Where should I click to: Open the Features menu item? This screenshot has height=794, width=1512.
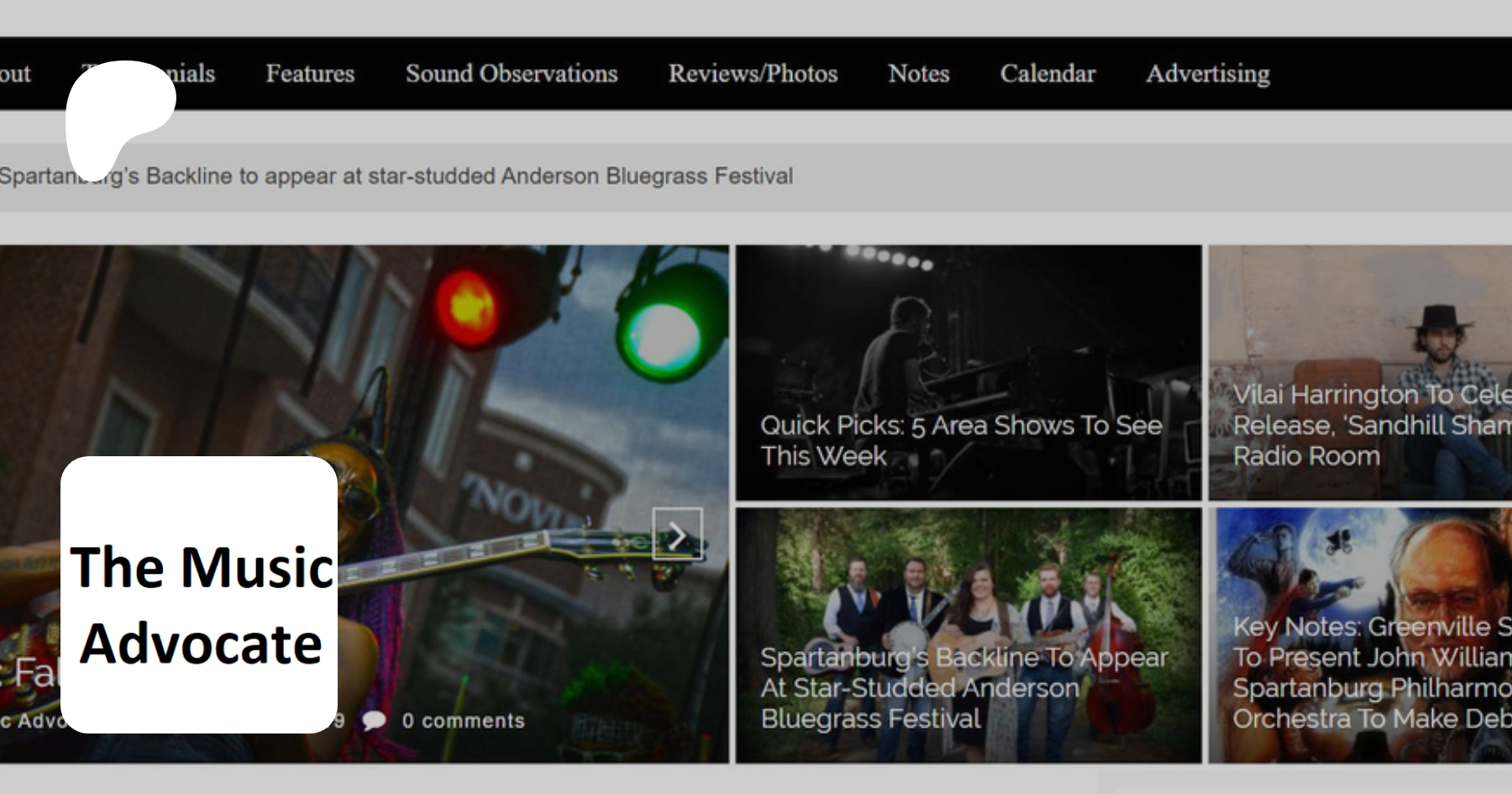coord(310,74)
